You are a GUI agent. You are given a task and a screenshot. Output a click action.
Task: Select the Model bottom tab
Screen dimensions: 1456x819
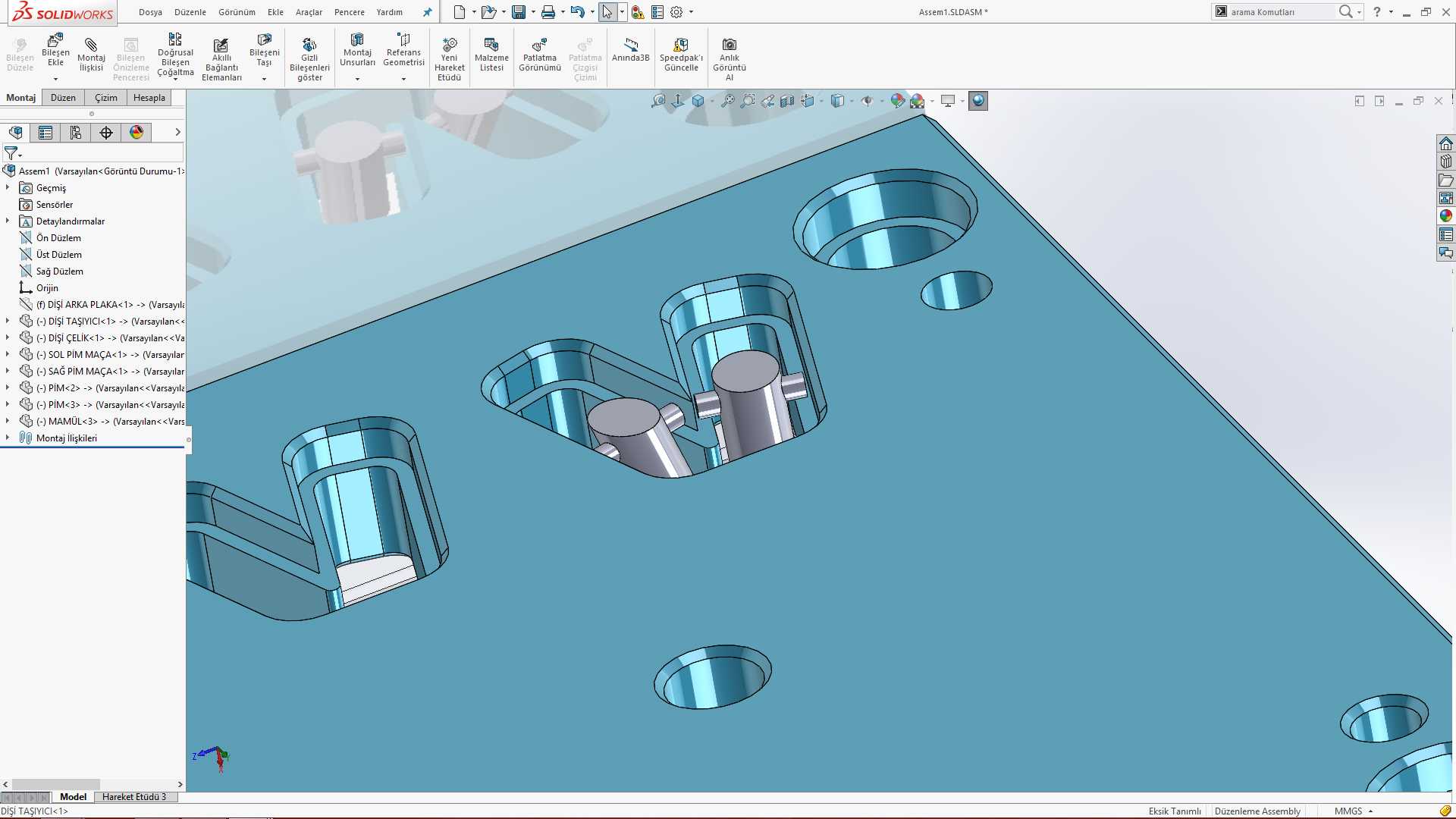(73, 797)
